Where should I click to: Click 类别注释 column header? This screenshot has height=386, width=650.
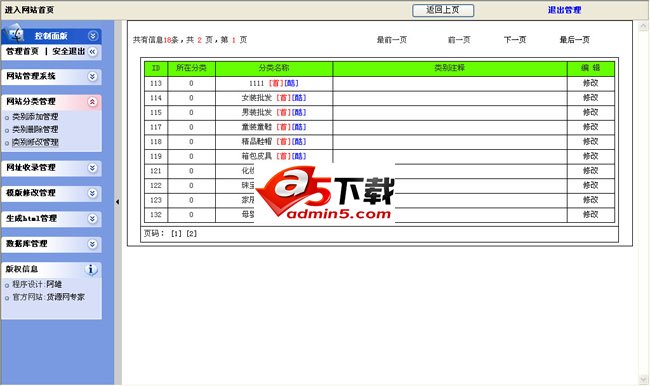click(x=450, y=68)
